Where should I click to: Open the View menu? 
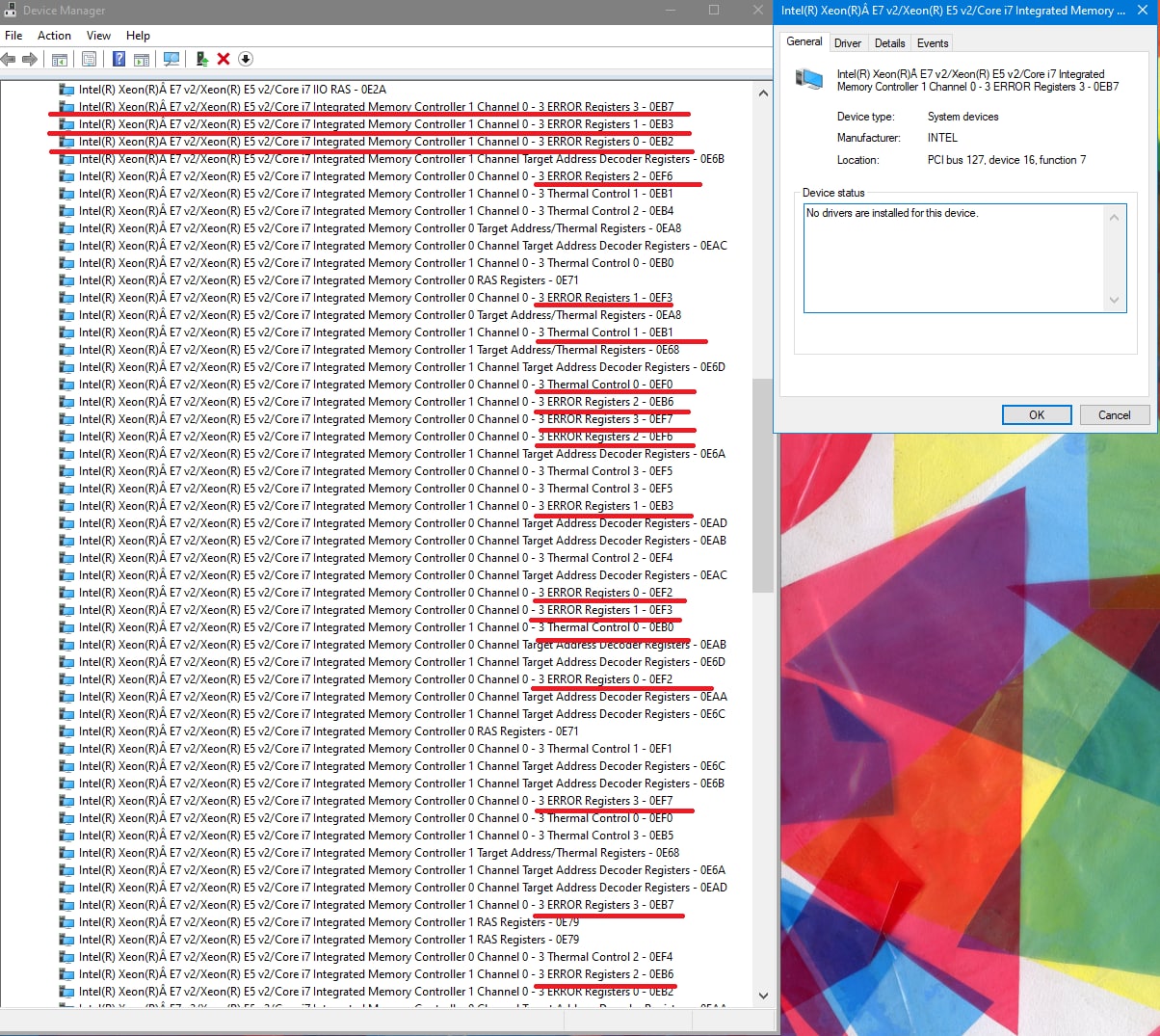pos(98,36)
